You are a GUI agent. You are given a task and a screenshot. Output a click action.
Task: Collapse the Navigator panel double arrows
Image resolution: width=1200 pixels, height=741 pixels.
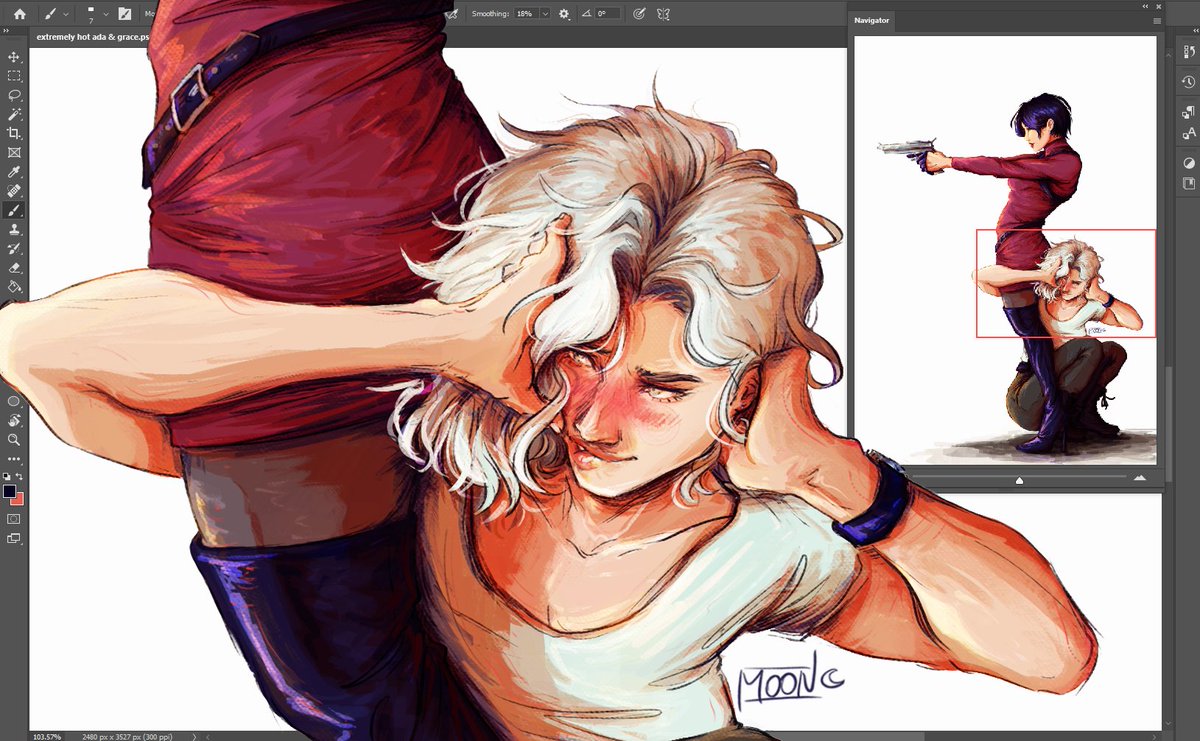1145,6
